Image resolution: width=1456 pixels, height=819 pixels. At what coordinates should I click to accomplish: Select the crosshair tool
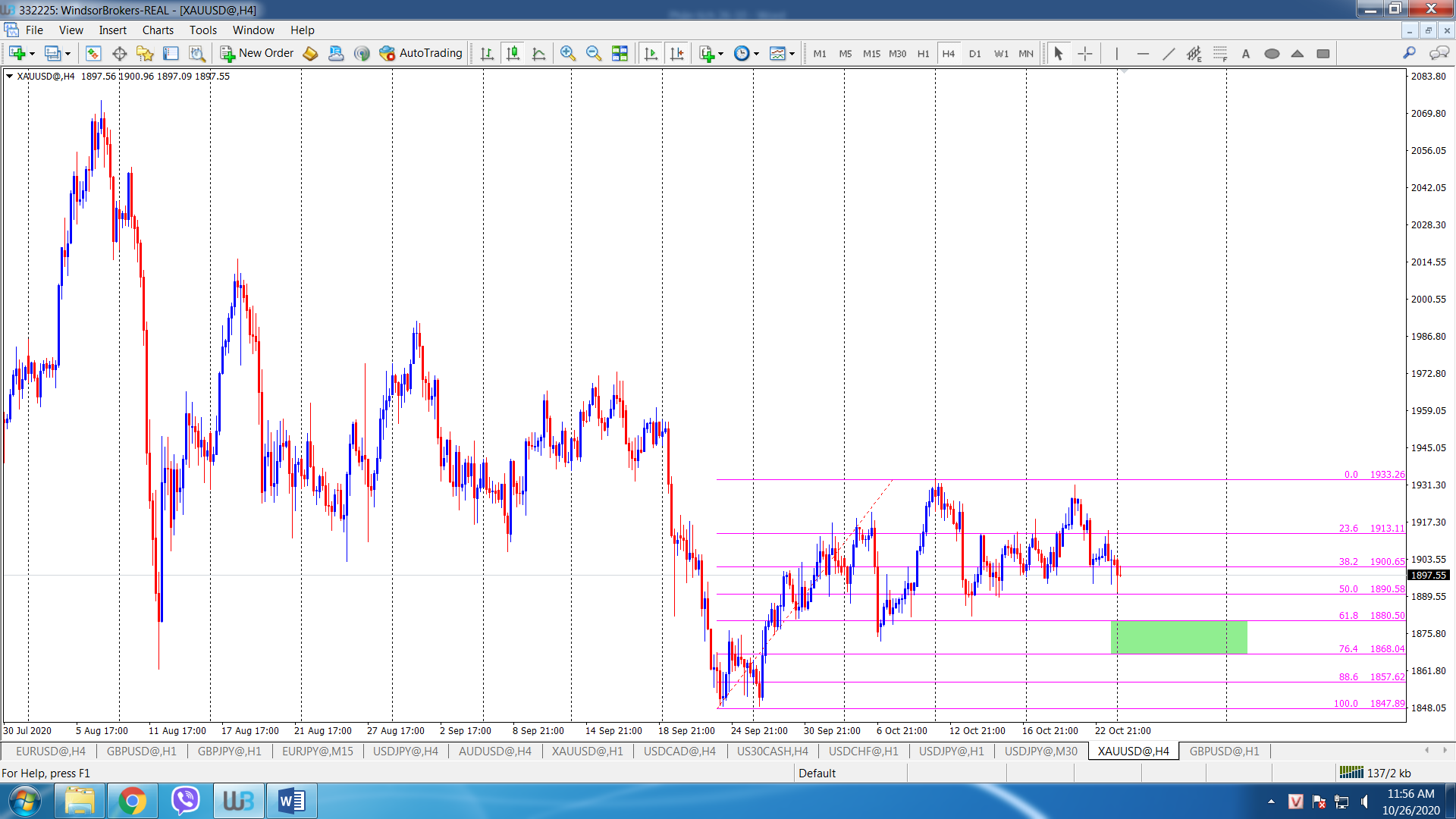click(x=1085, y=53)
